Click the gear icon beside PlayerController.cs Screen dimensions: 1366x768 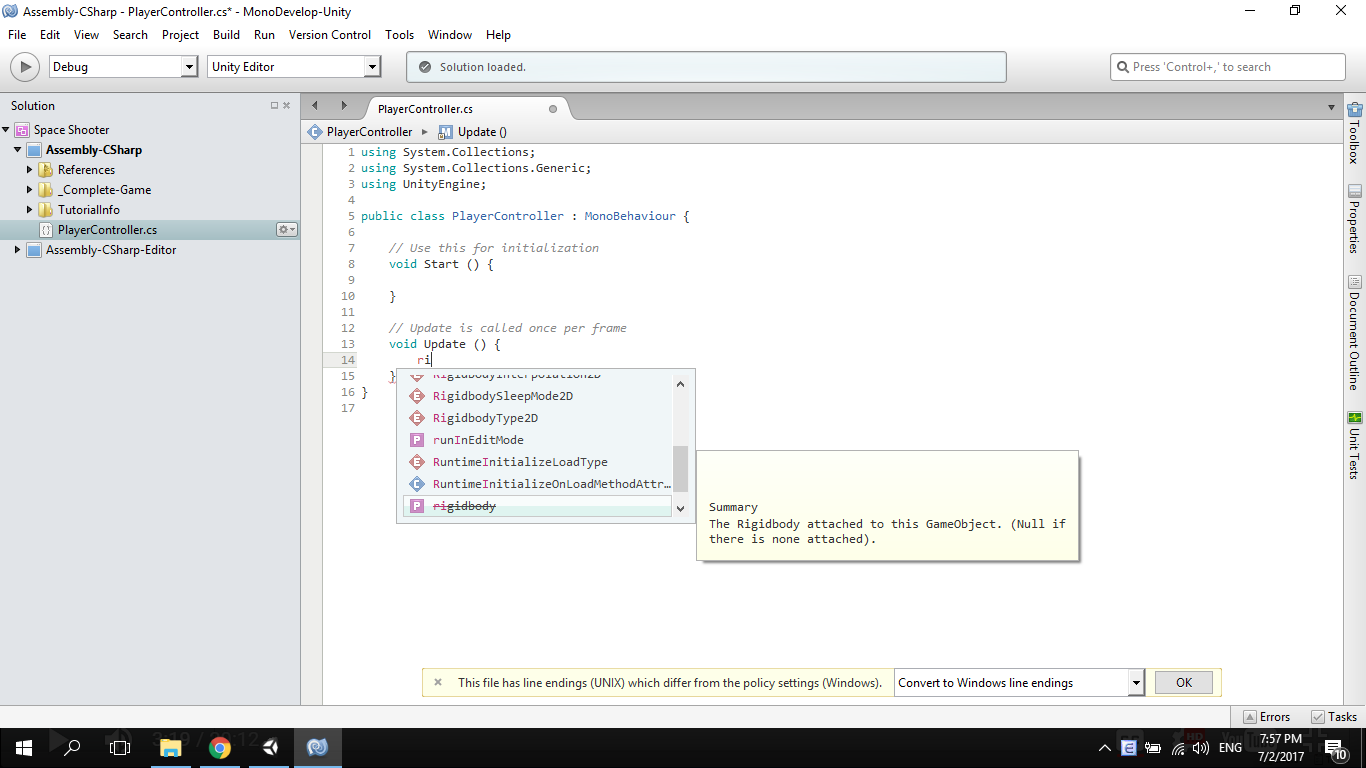pos(286,230)
